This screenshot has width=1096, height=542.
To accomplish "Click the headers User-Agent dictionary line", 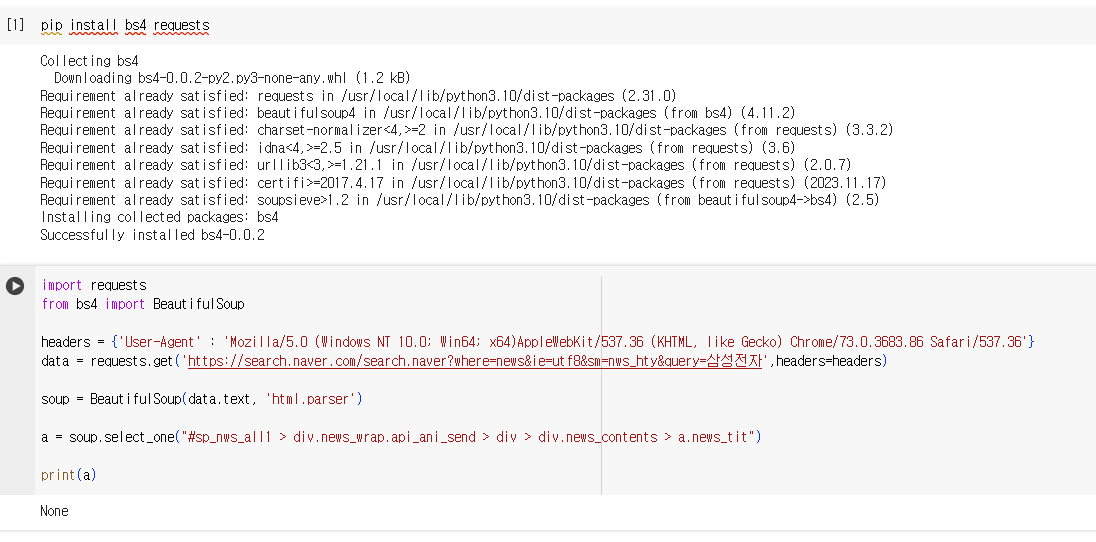I will tap(538, 342).
